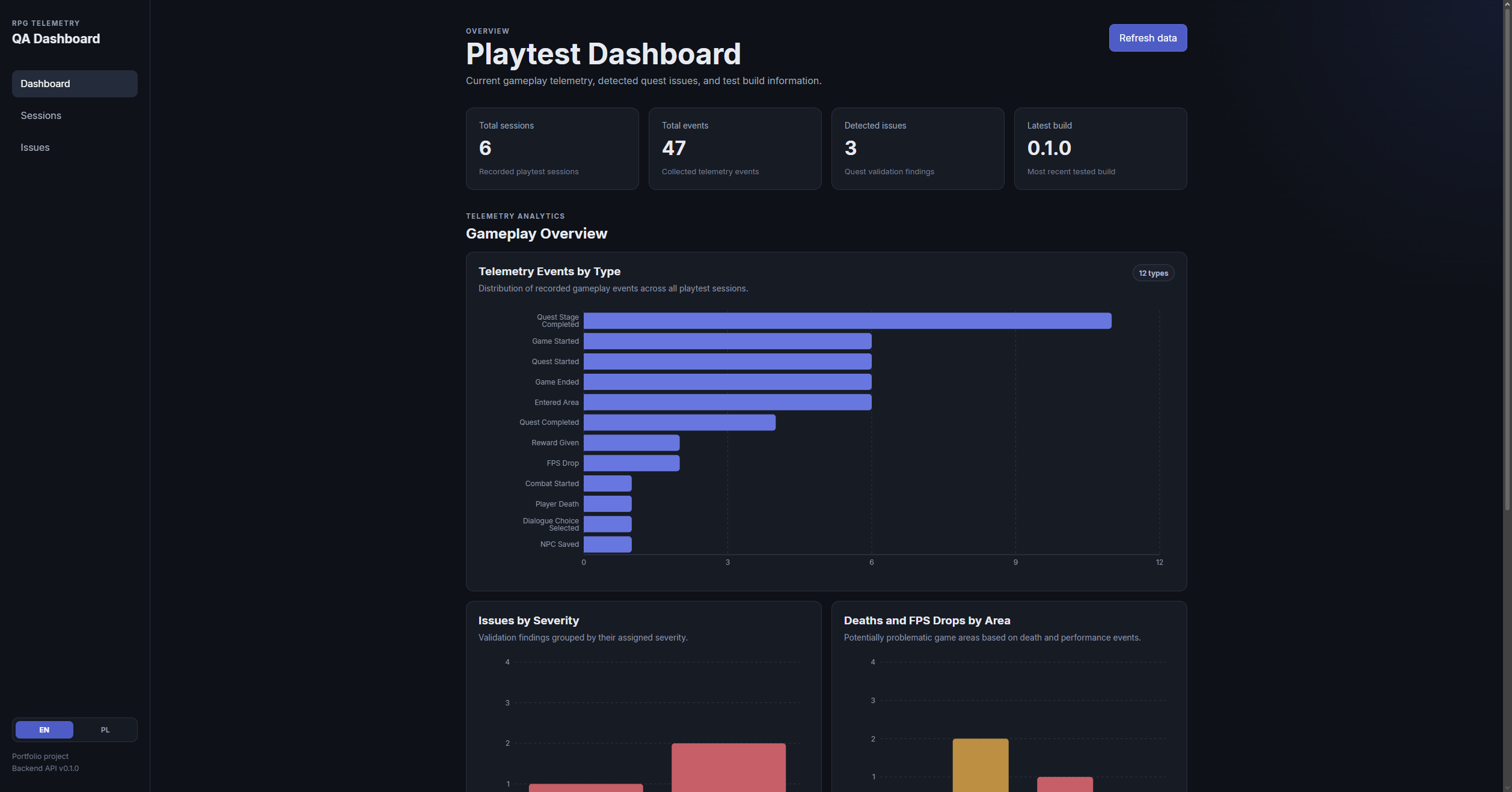Click the Refresh data button

(x=1148, y=38)
